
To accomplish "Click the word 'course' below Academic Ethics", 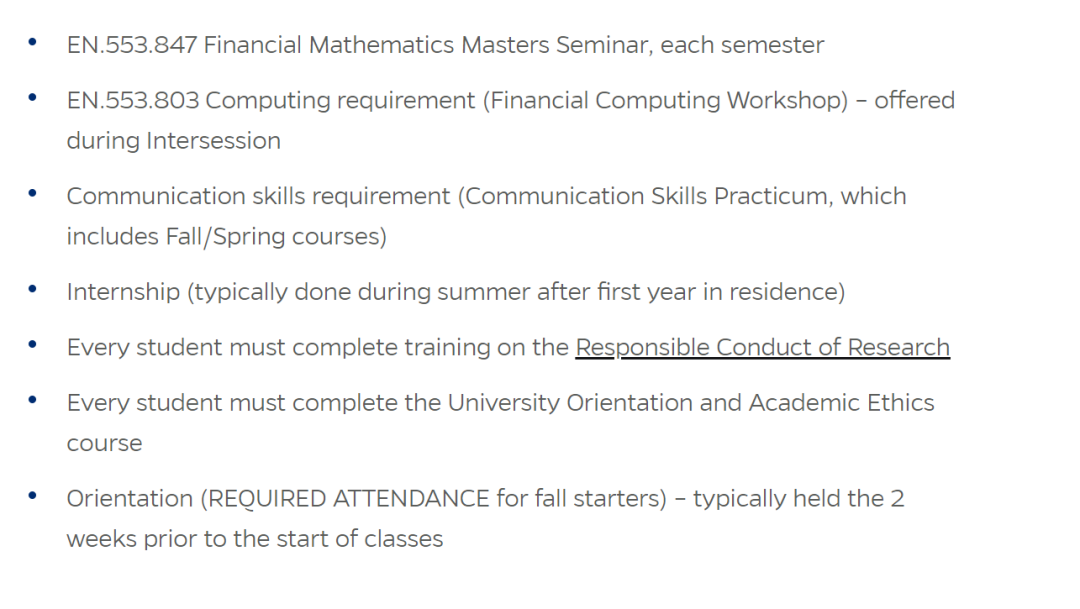I will pyautogui.click(x=104, y=443).
